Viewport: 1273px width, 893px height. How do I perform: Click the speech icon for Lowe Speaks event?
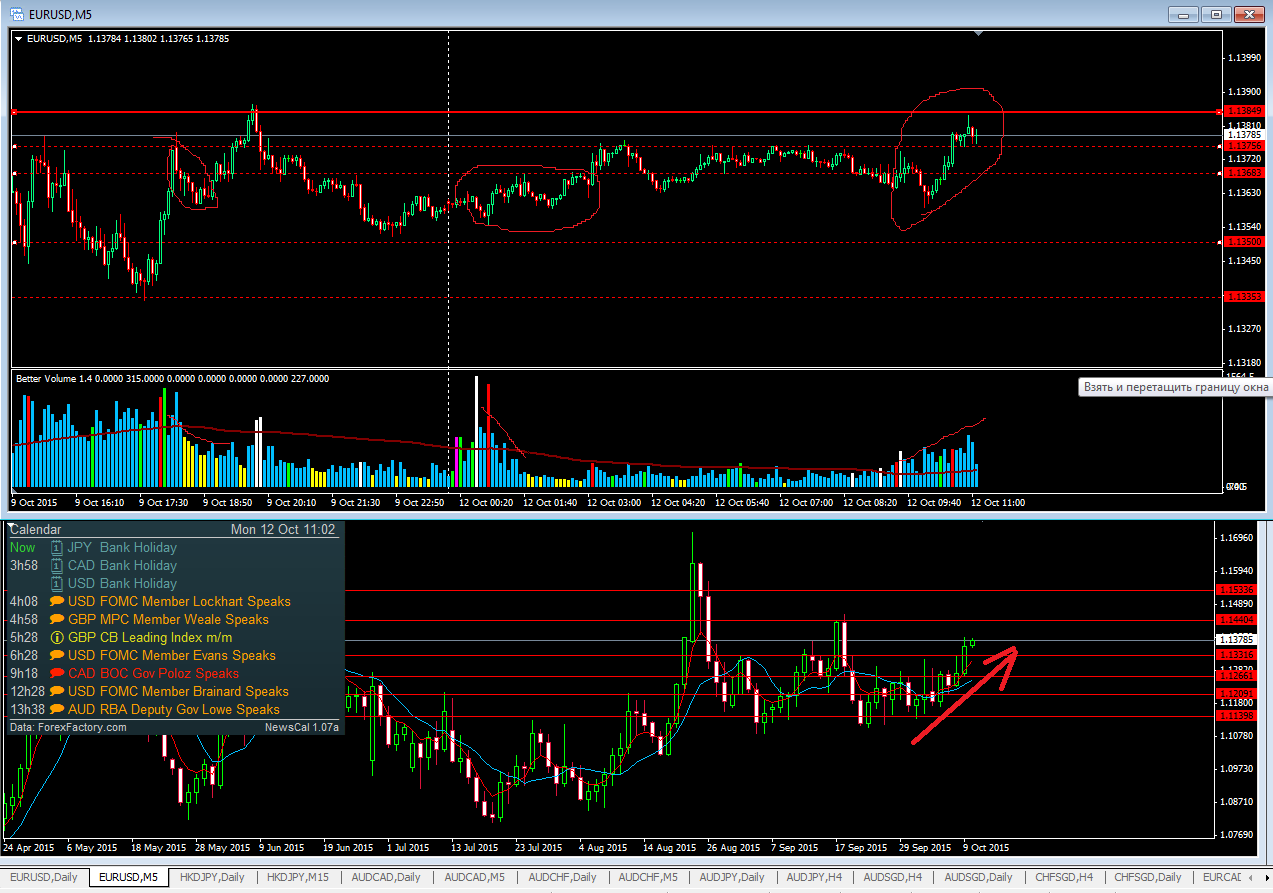[x=57, y=710]
